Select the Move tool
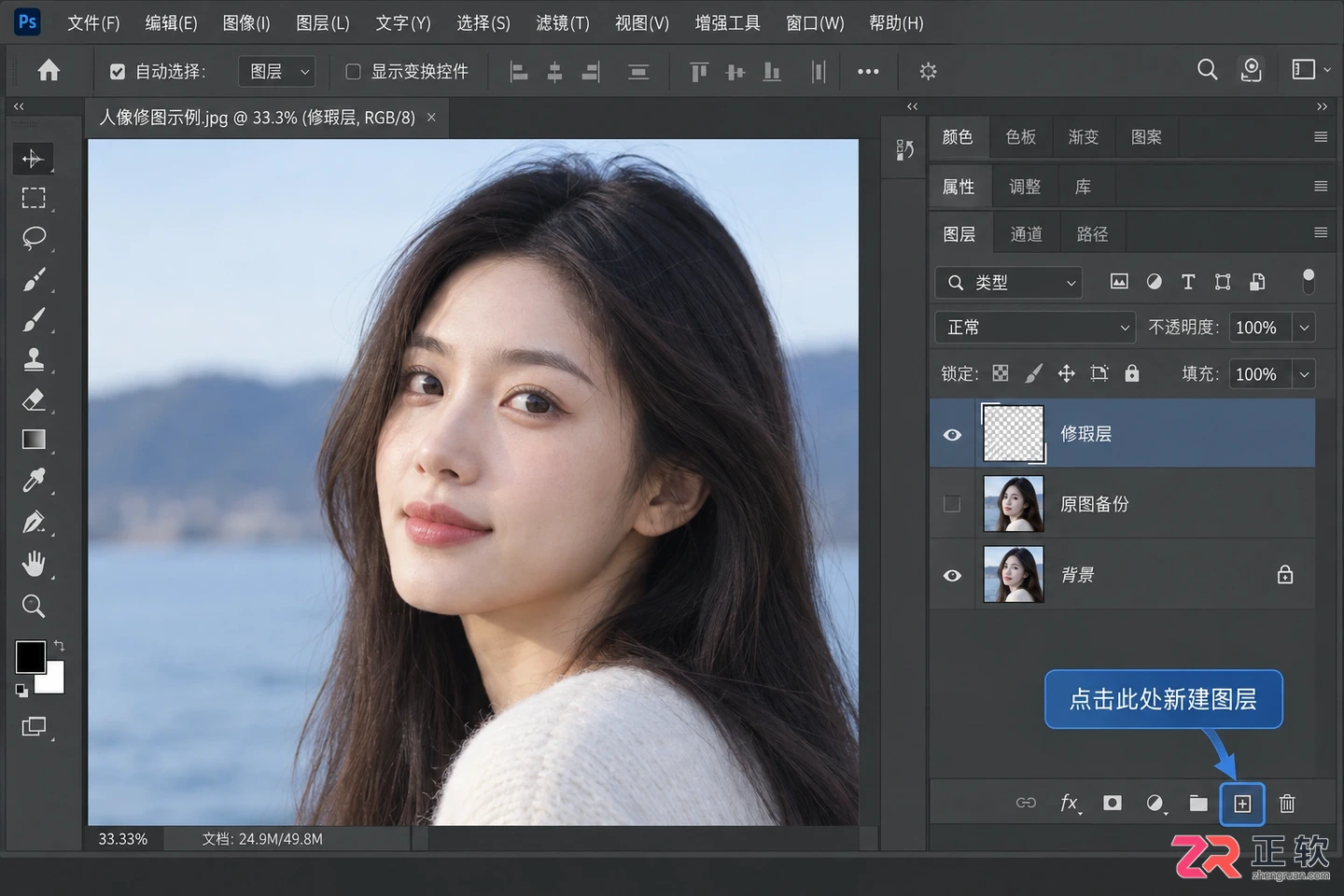 click(x=34, y=159)
